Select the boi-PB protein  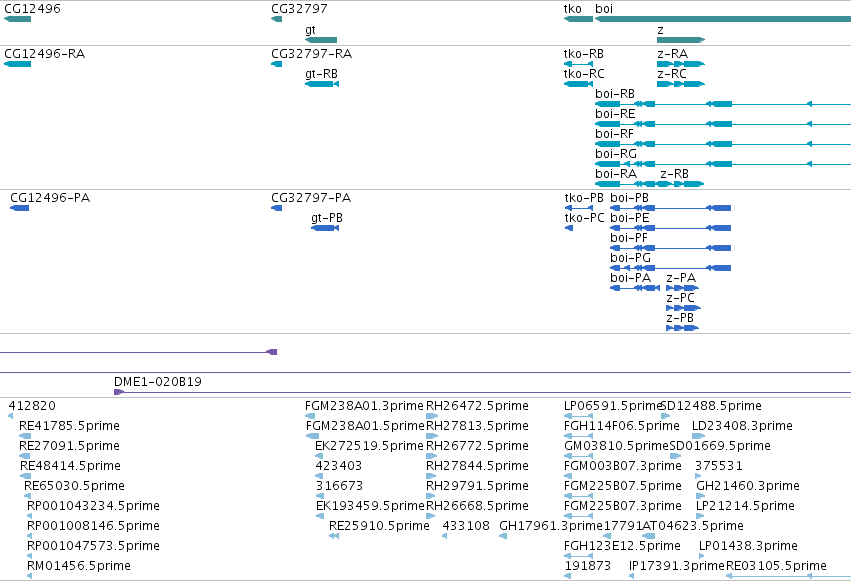[671, 208]
